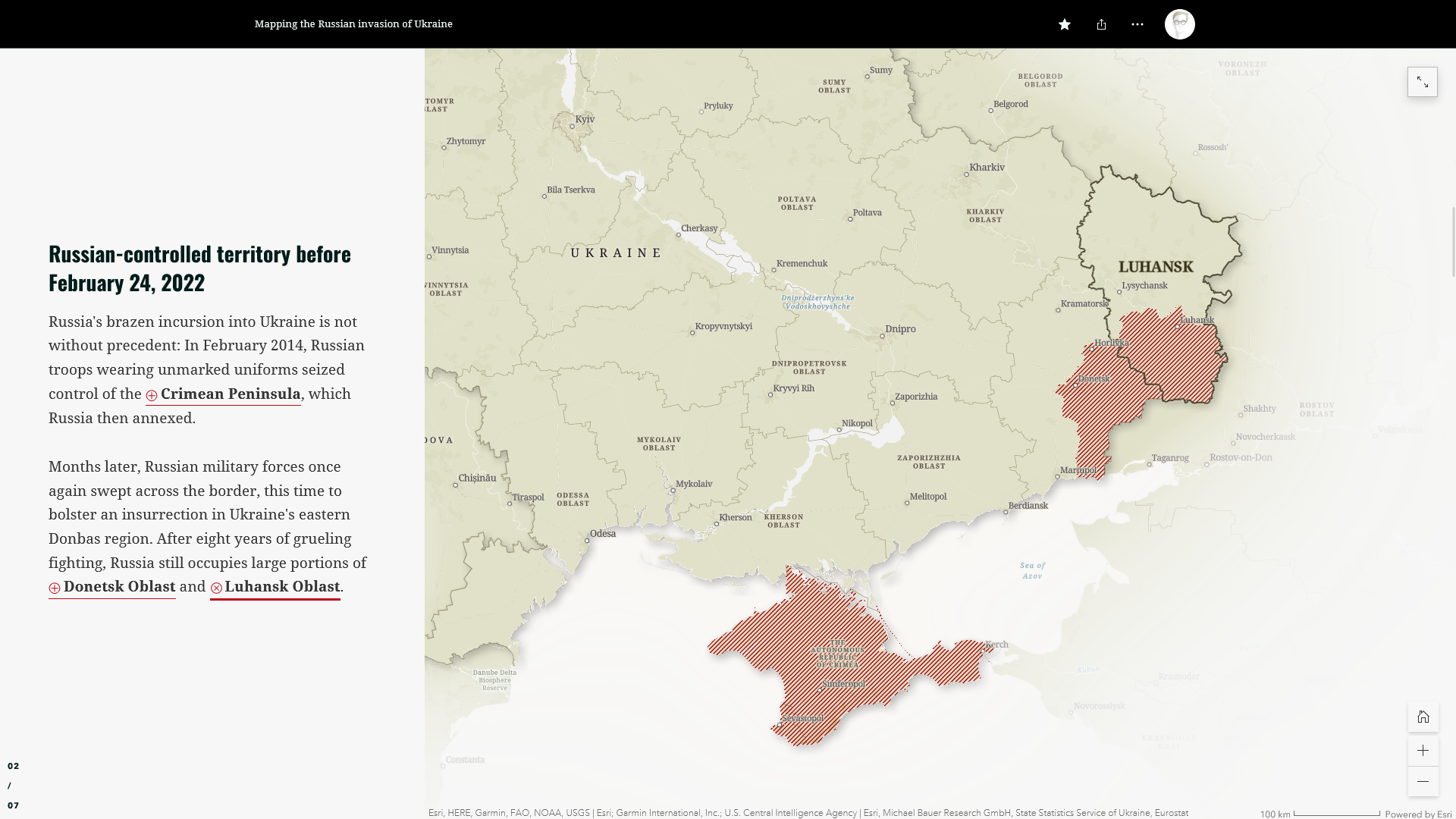Click the Kyiv city marker
The image size is (1456, 819).
tap(573, 127)
